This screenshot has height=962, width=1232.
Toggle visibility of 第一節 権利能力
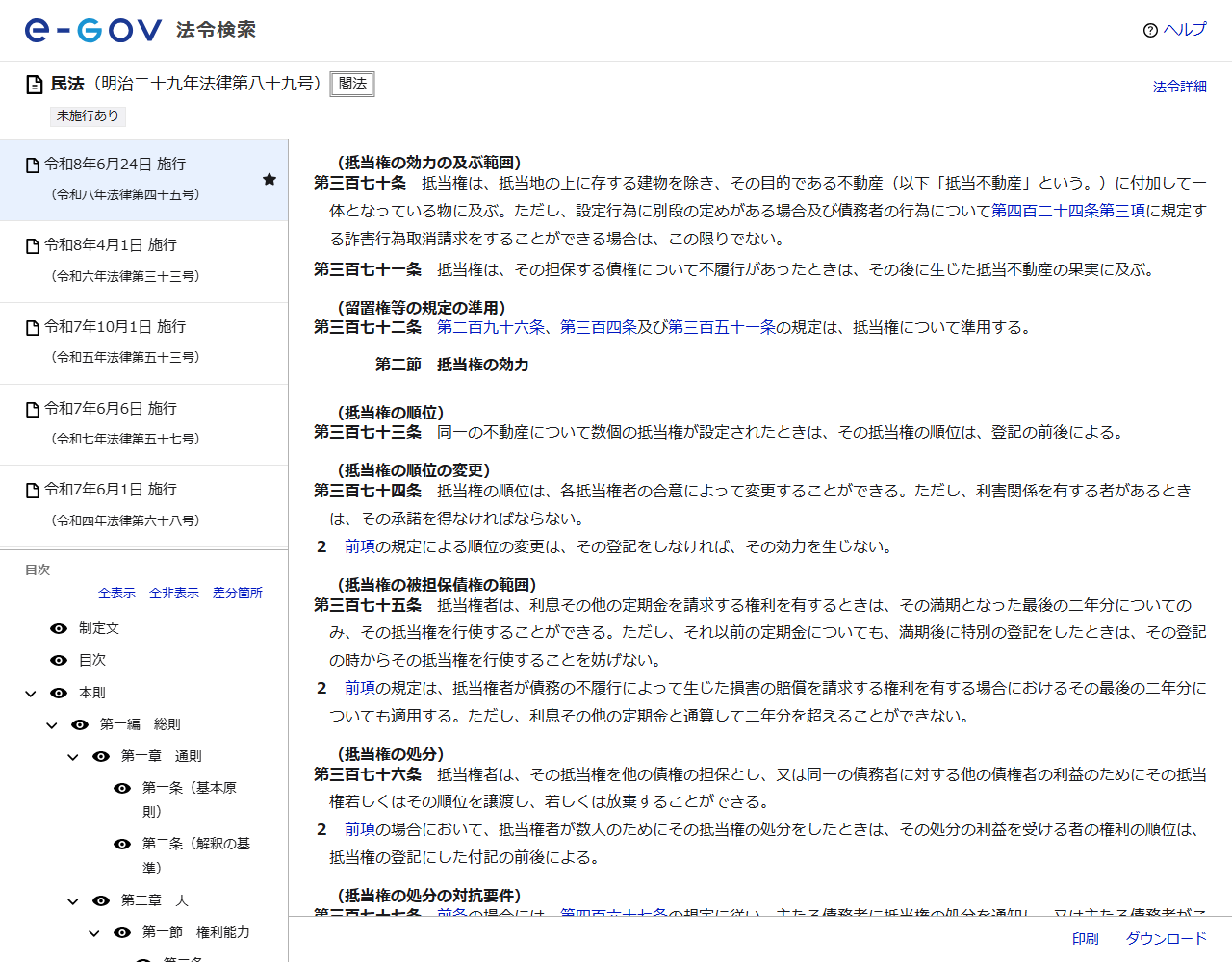(x=122, y=932)
